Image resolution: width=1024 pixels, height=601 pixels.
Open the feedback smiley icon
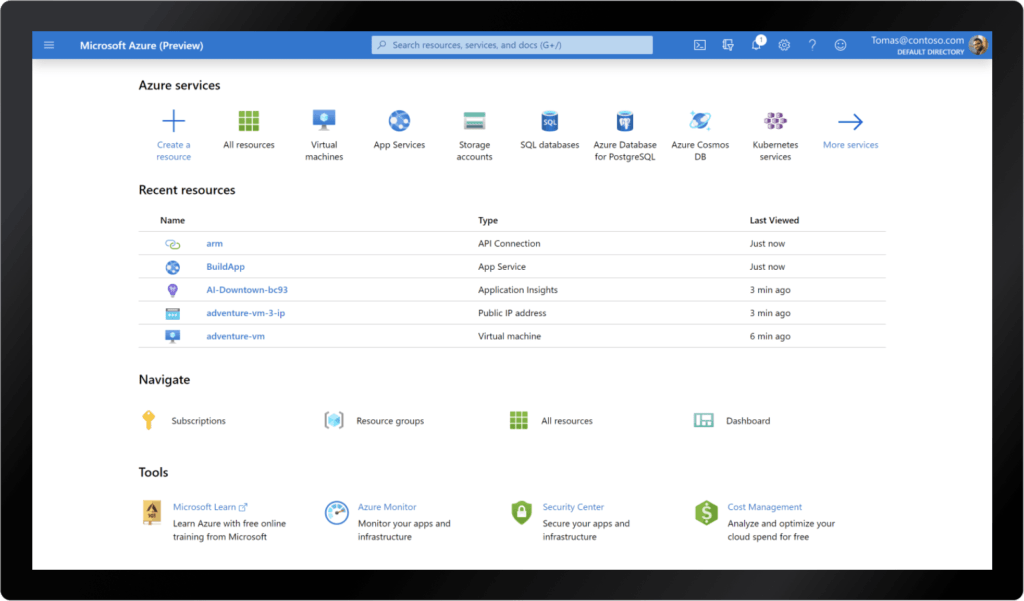[840, 44]
